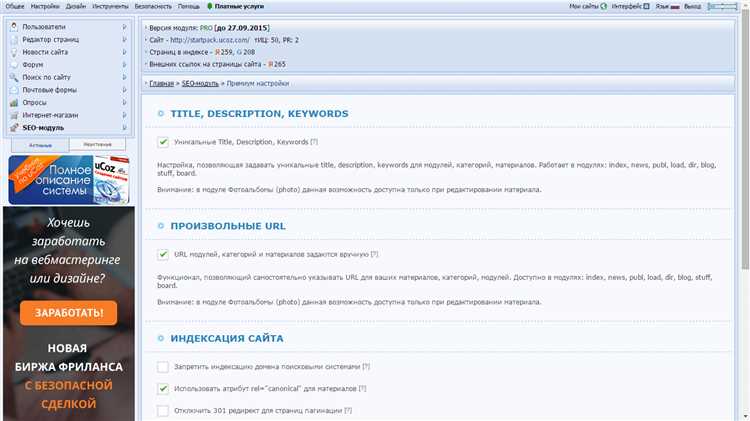Expand Новости сайта submenu arrow
This screenshot has width=750, height=421.
[124, 52]
